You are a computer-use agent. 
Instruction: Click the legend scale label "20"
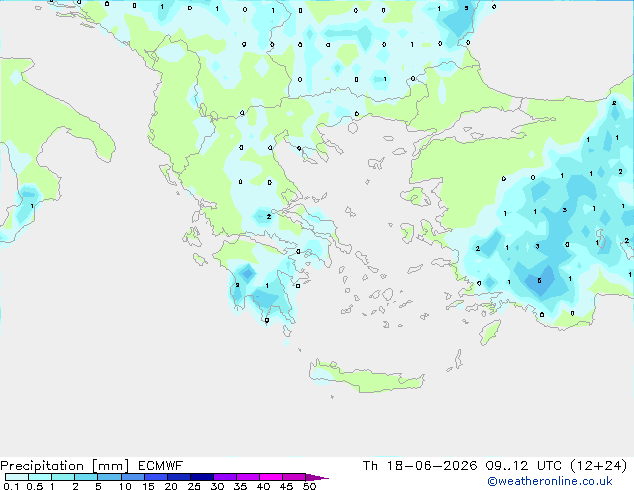(x=171, y=486)
